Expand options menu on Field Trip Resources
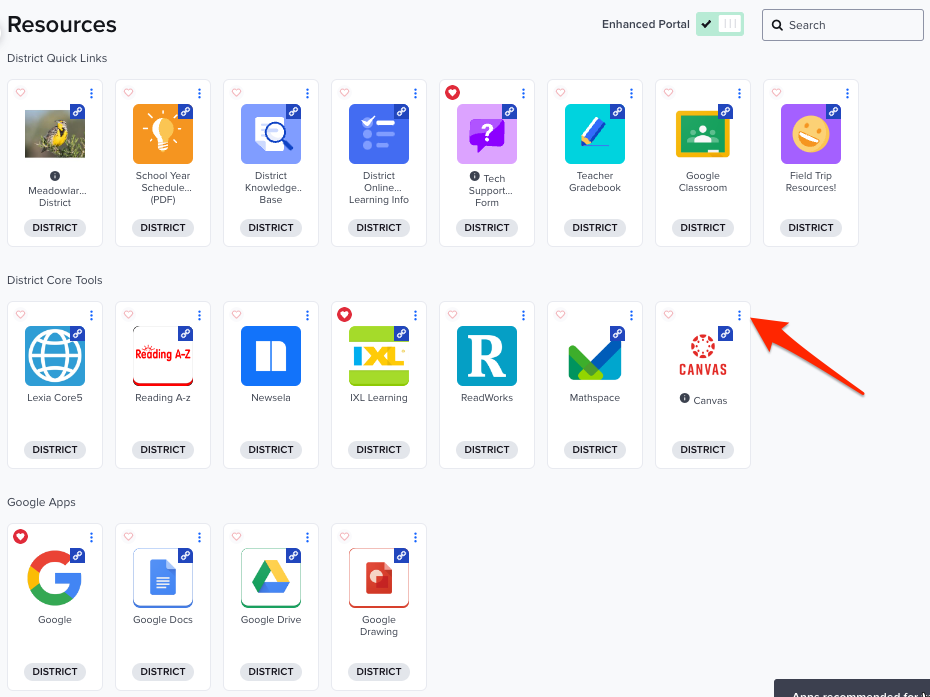The width and height of the screenshot is (930, 697). (x=847, y=93)
